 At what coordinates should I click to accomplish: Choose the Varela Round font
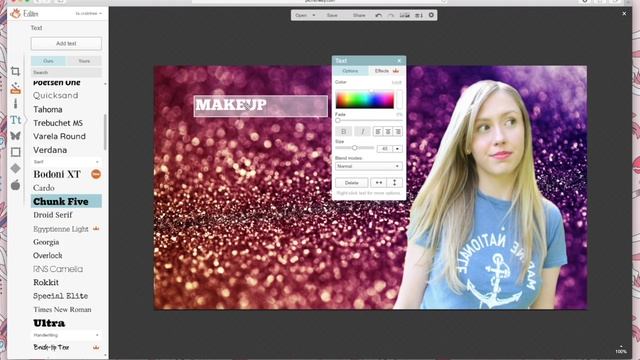[60, 136]
